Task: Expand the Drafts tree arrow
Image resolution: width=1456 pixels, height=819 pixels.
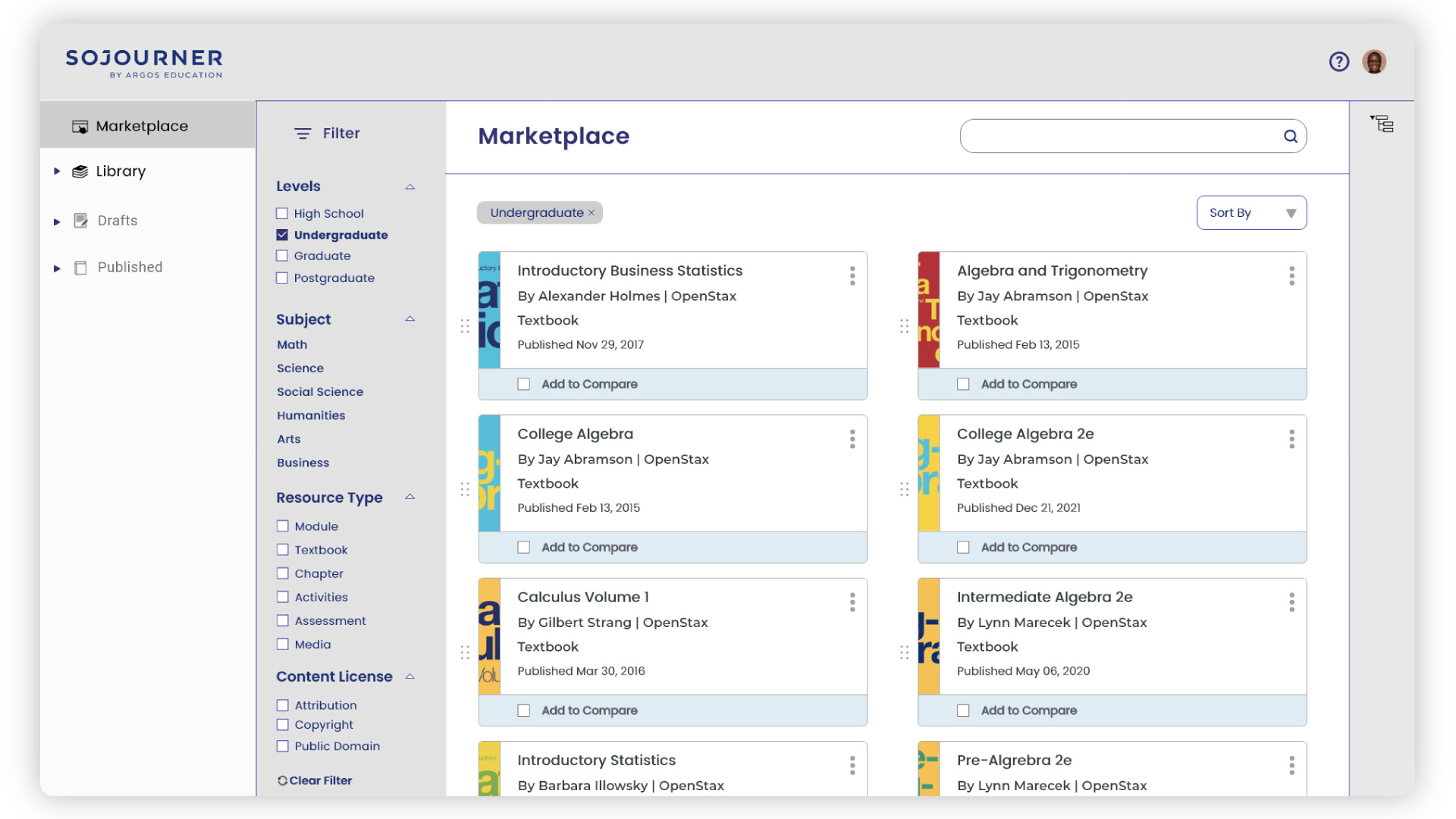Action: pyautogui.click(x=57, y=222)
